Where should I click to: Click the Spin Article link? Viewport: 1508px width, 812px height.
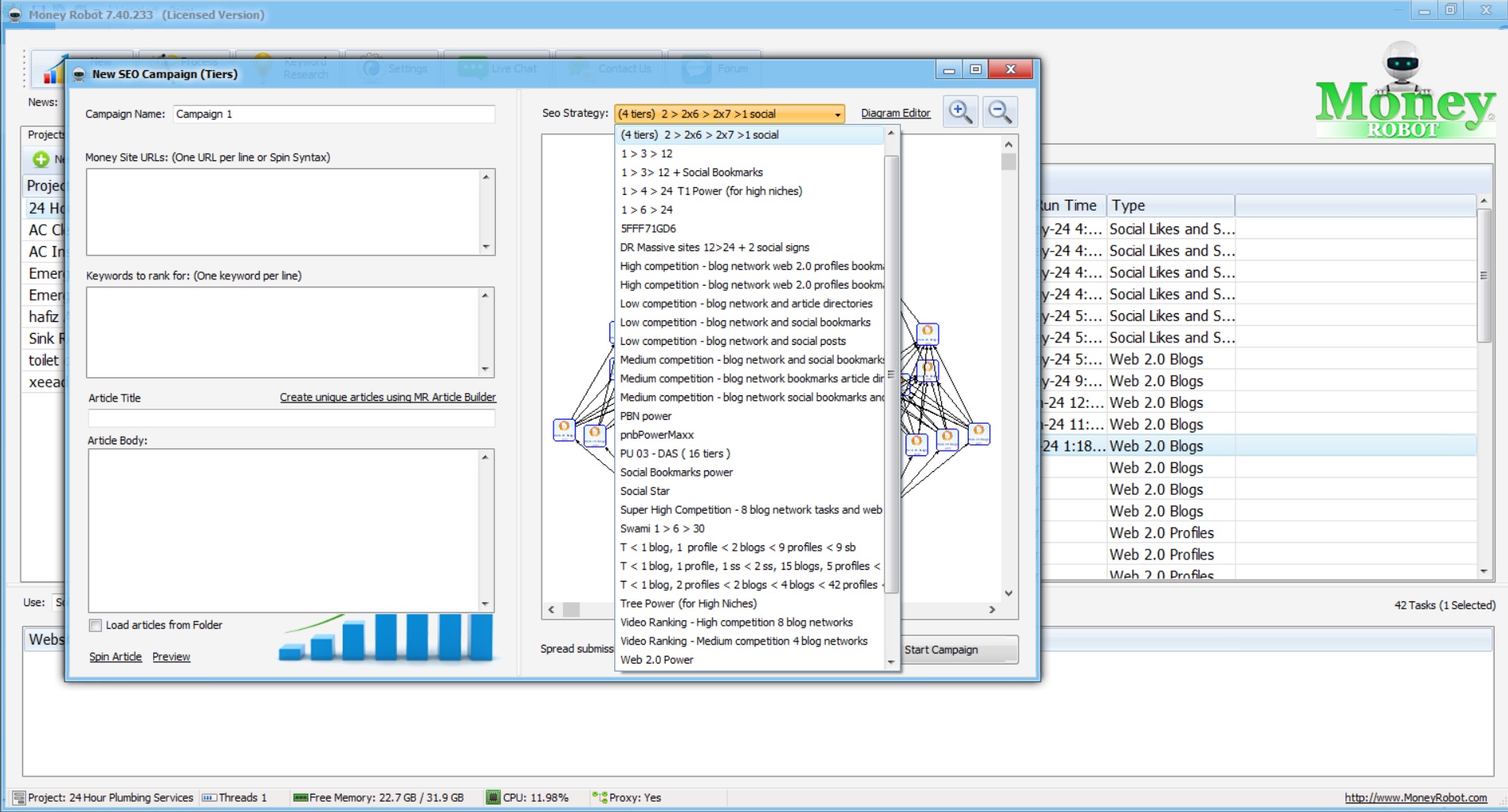(115, 657)
